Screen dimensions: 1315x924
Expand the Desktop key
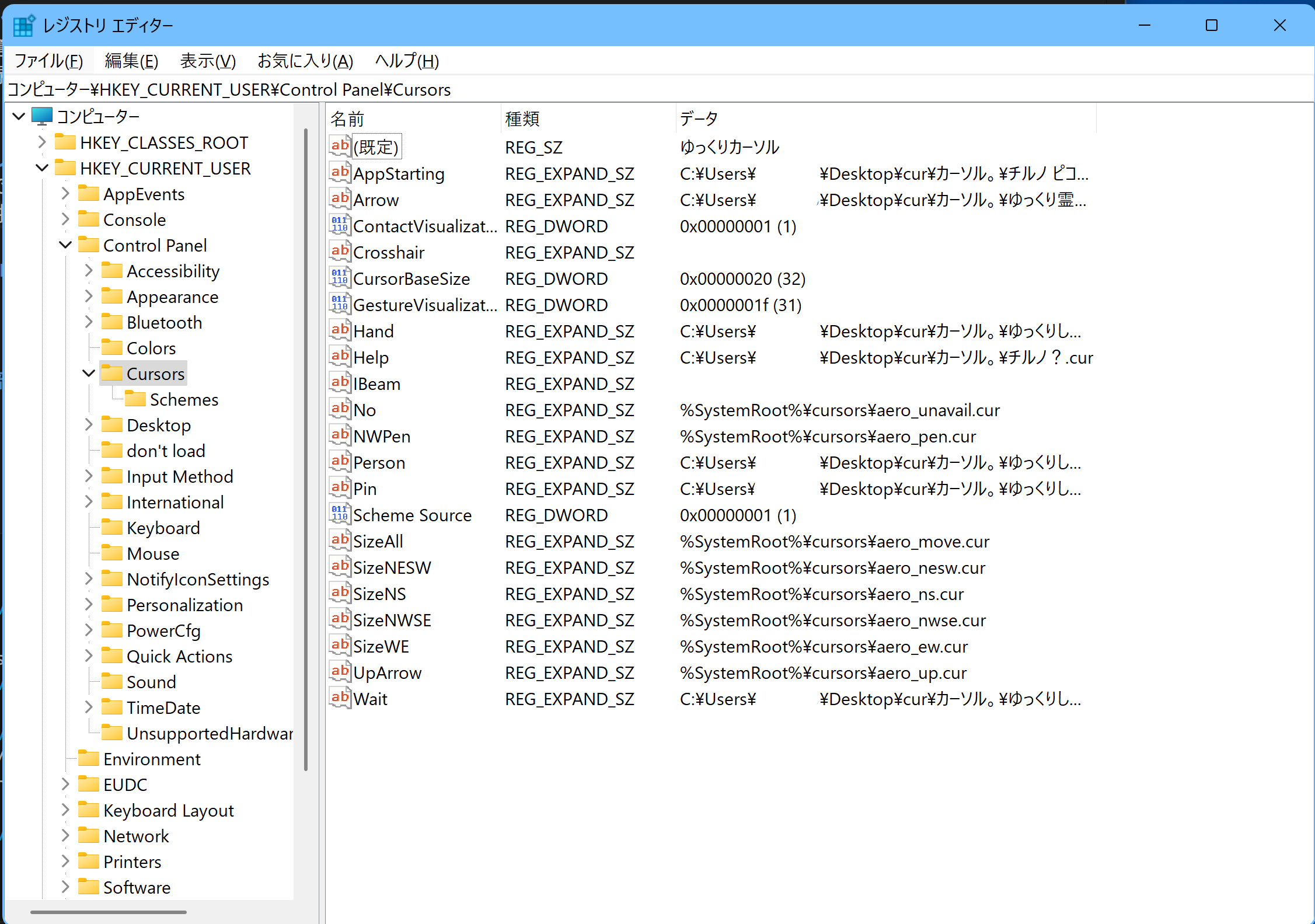(x=89, y=424)
